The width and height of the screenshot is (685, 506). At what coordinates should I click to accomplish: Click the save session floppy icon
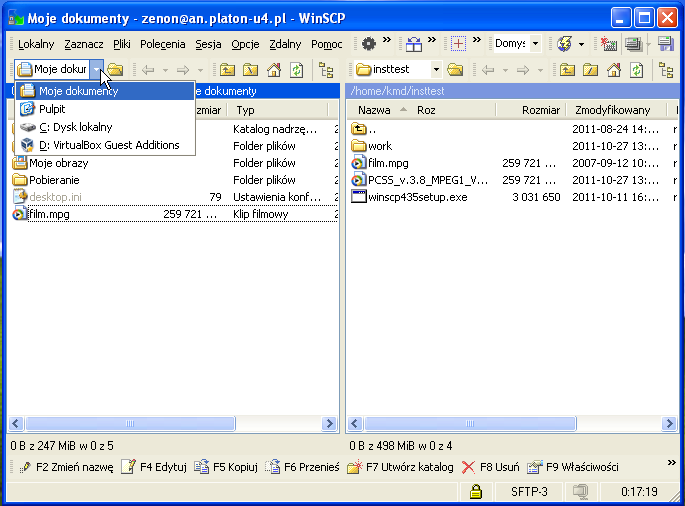[665, 44]
